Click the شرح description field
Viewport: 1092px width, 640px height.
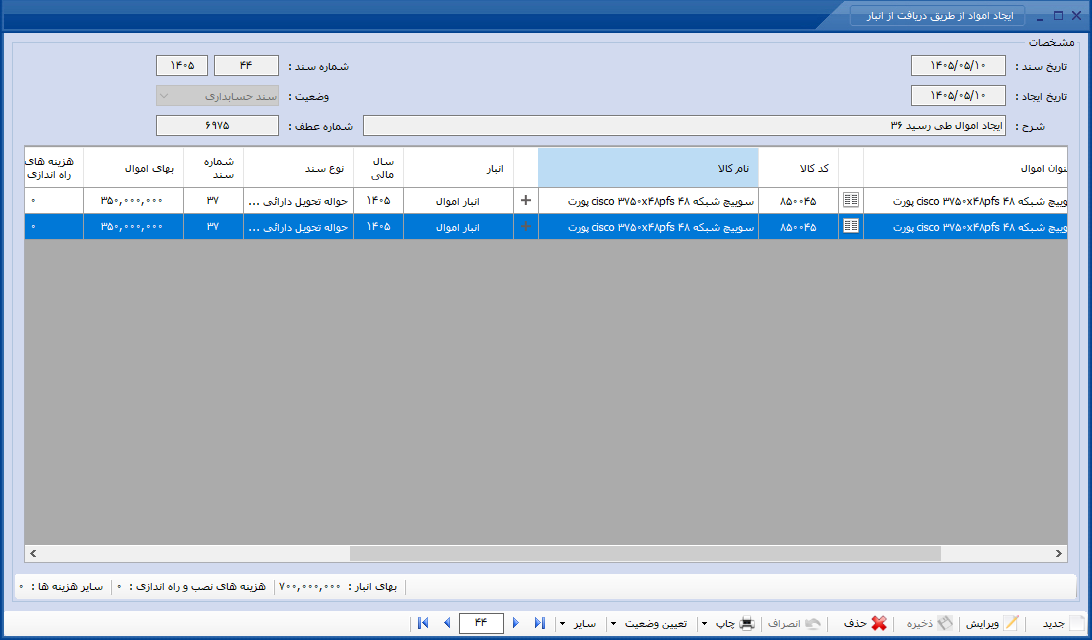(684, 125)
